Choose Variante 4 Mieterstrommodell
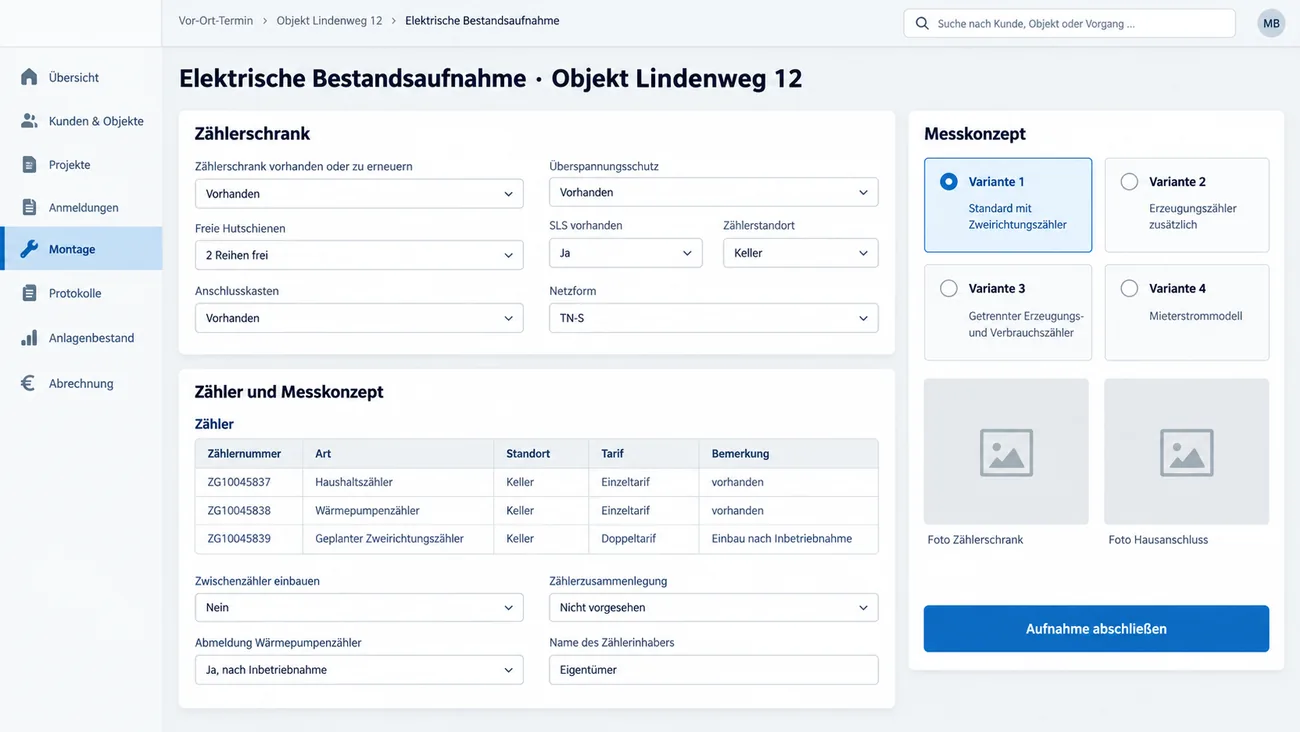The height and width of the screenshot is (732, 1300). click(1187, 312)
